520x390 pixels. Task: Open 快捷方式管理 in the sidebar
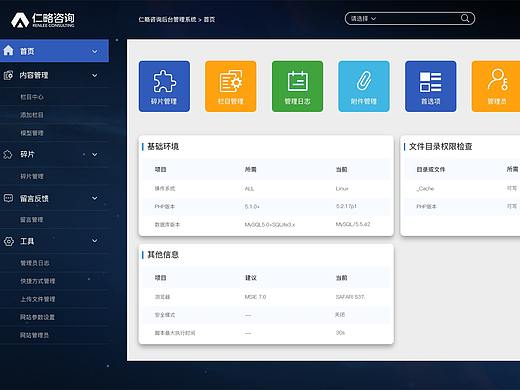(38, 281)
